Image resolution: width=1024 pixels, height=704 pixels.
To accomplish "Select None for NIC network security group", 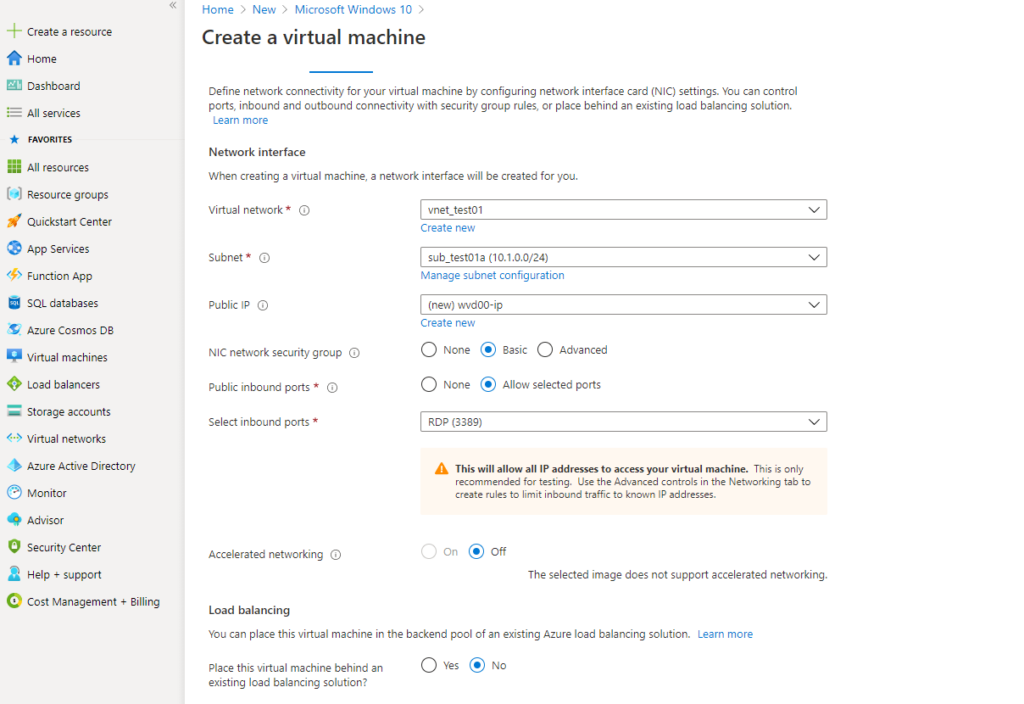I will click(428, 350).
